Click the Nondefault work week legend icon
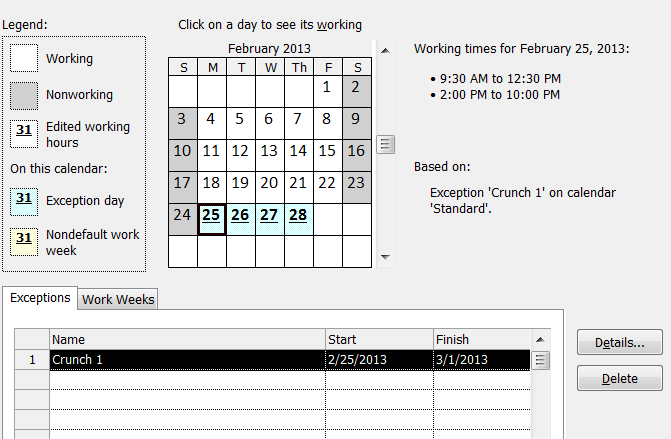This screenshot has height=439, width=671. [24, 241]
